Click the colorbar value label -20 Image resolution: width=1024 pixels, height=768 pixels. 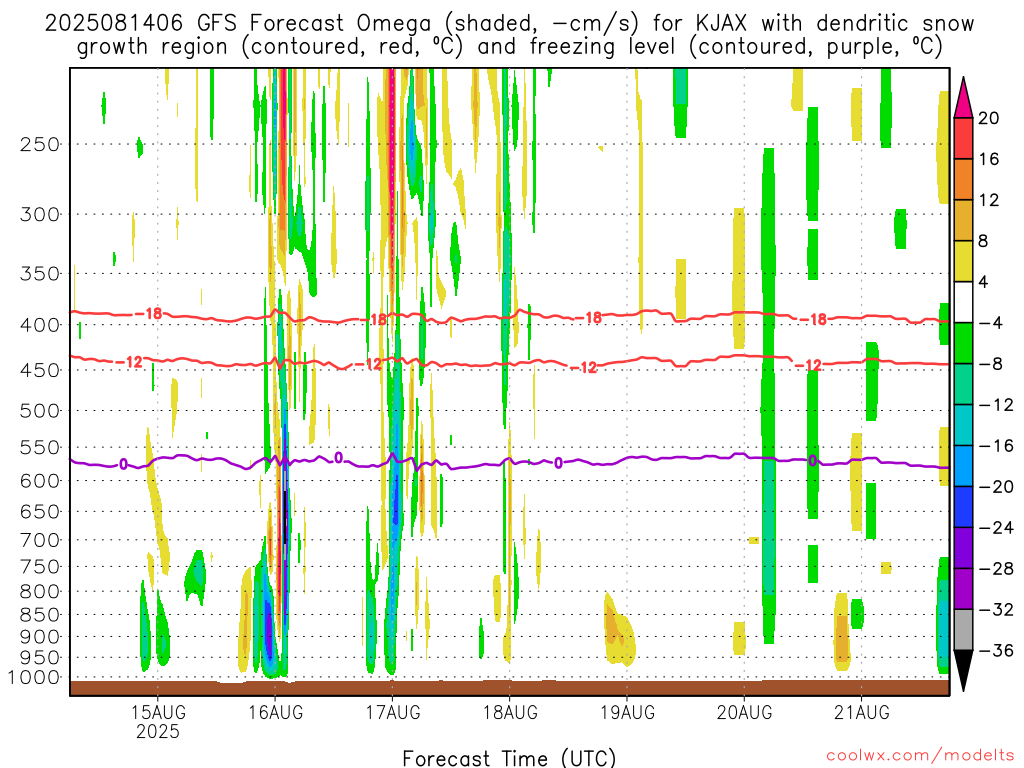(x=996, y=487)
